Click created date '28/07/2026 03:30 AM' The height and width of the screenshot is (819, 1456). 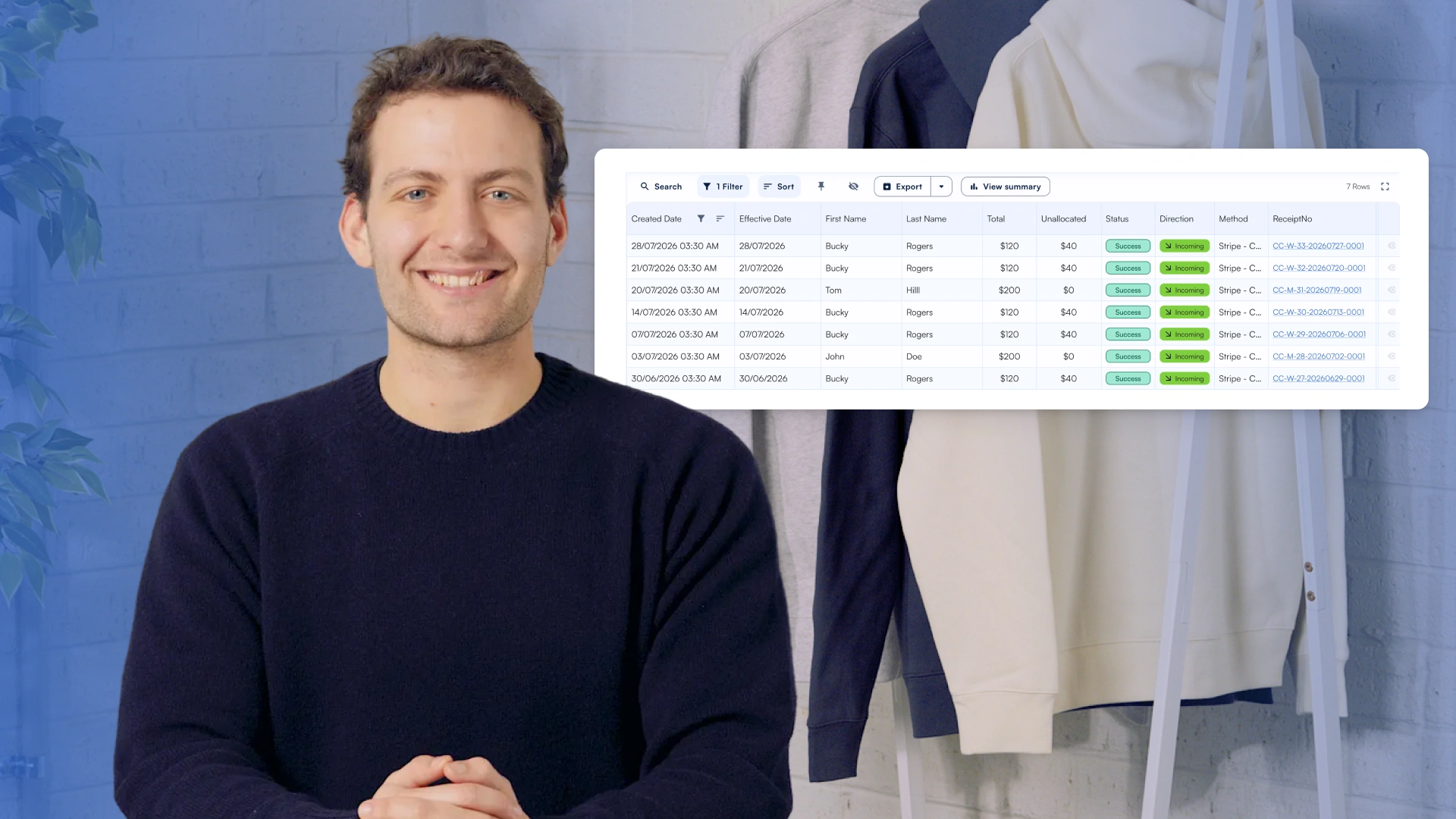[x=675, y=246]
